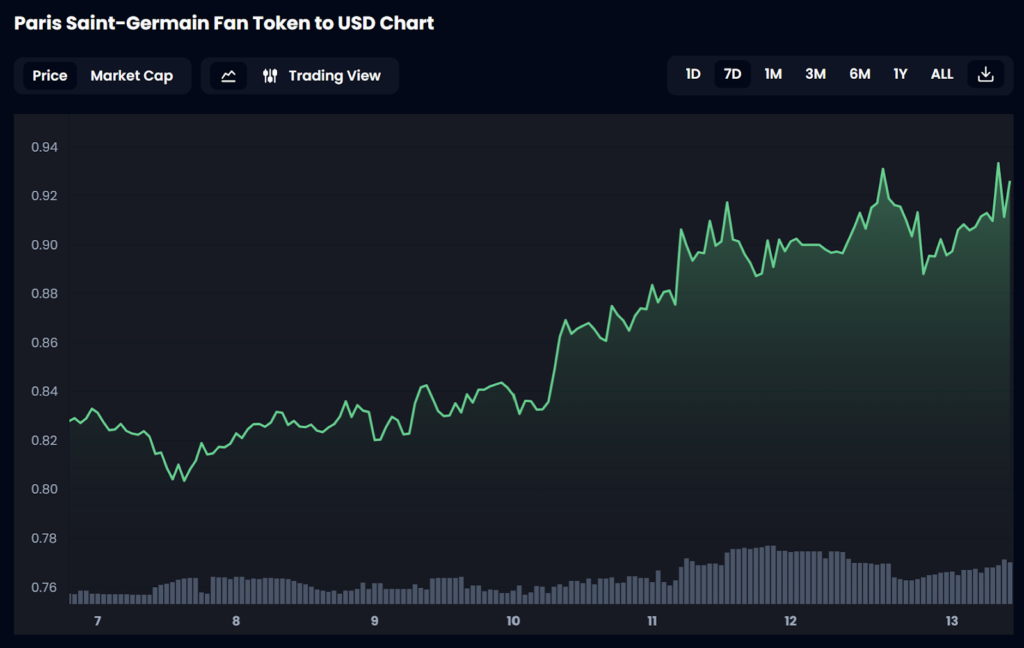
Task: Select the Price tab
Action: (x=50, y=76)
